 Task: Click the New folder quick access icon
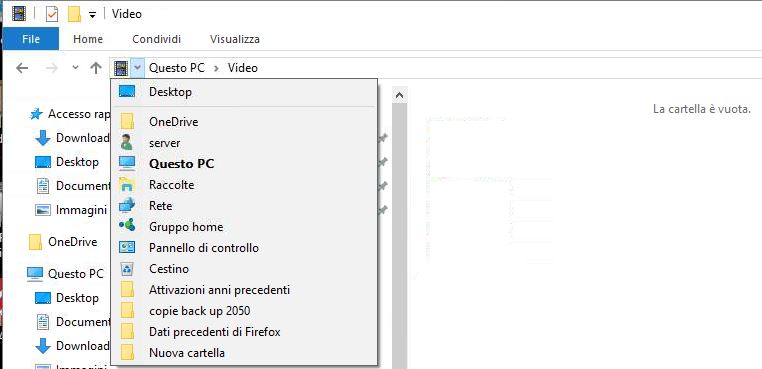coord(74,14)
